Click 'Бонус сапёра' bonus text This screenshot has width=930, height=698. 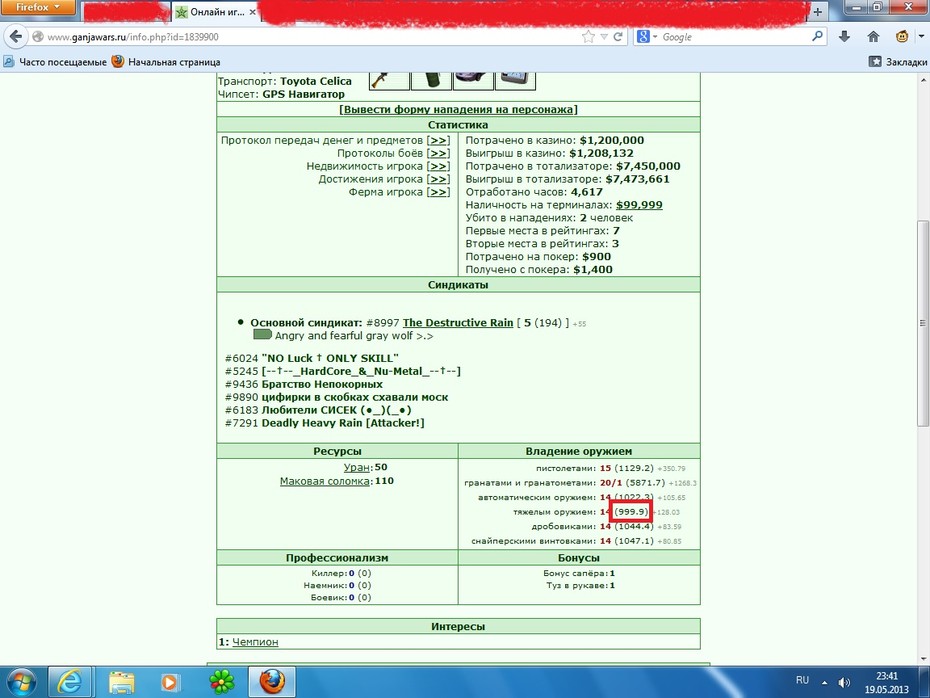point(575,573)
